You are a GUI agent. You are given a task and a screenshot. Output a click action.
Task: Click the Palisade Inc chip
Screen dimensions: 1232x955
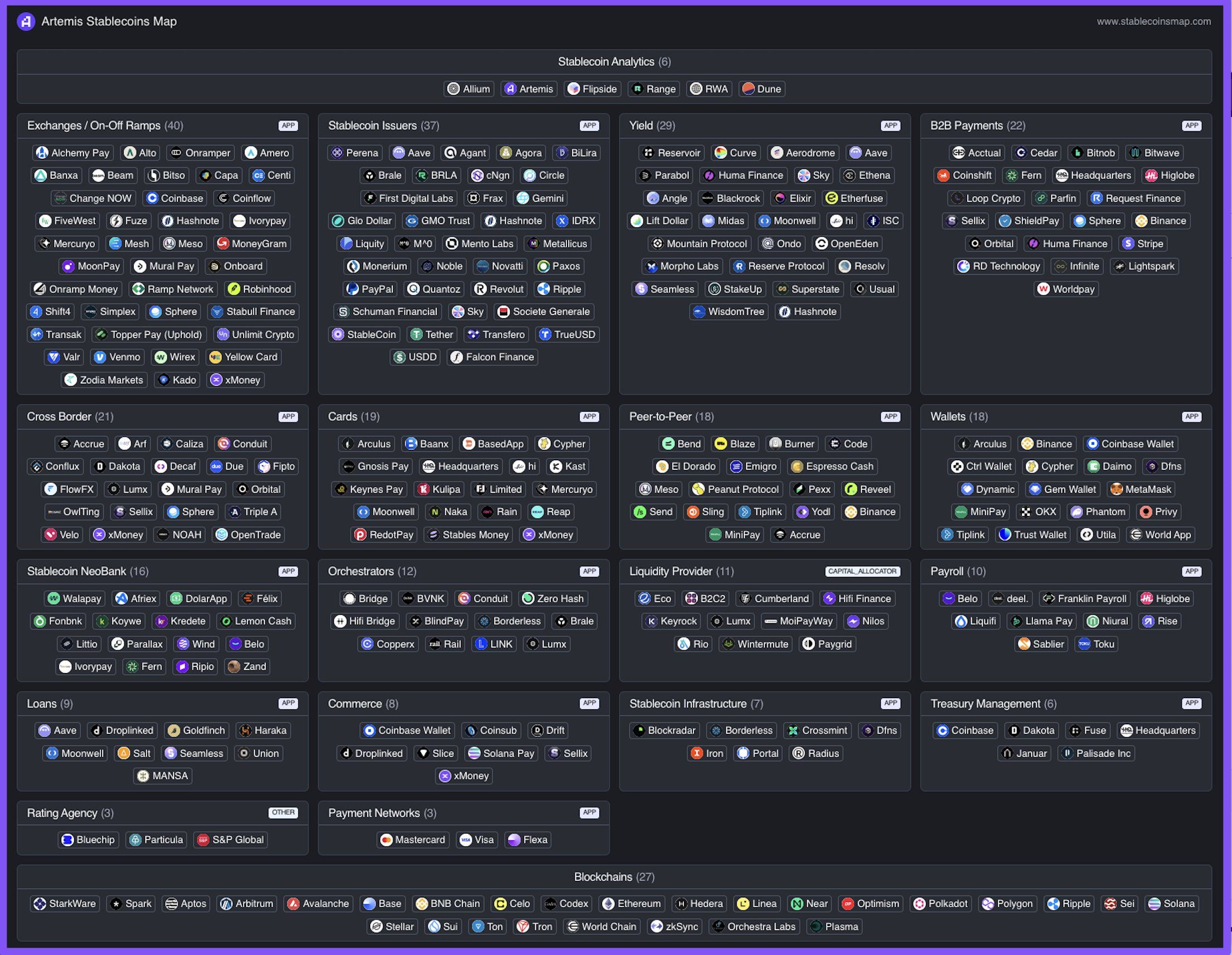point(1096,753)
